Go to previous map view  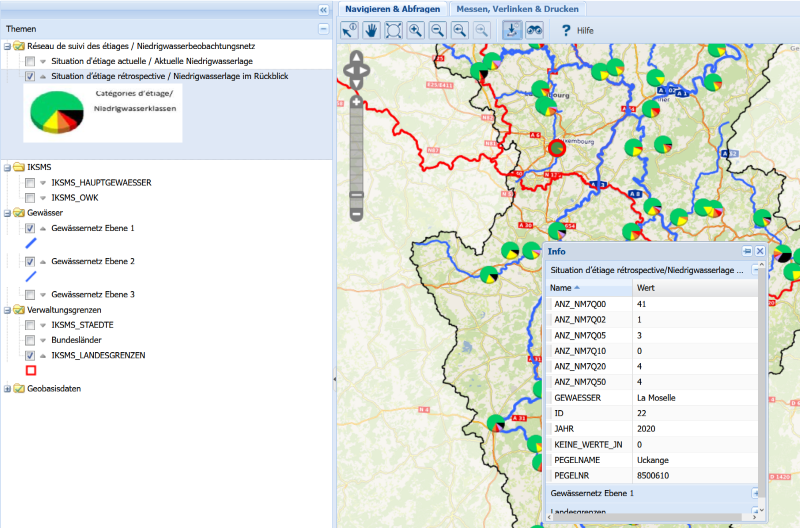(459, 30)
